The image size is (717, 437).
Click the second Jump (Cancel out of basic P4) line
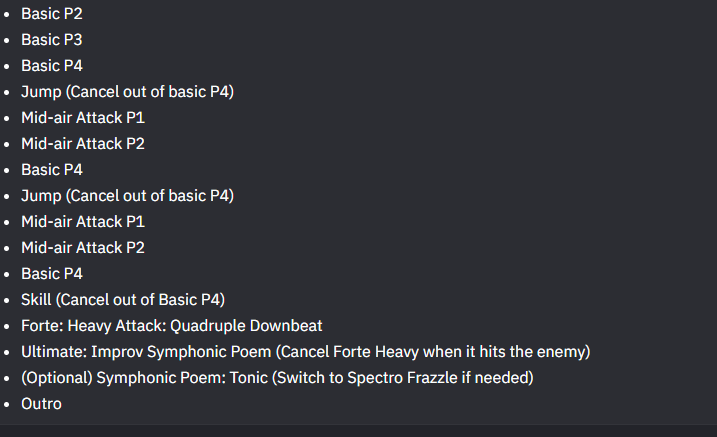pyautogui.click(x=128, y=196)
